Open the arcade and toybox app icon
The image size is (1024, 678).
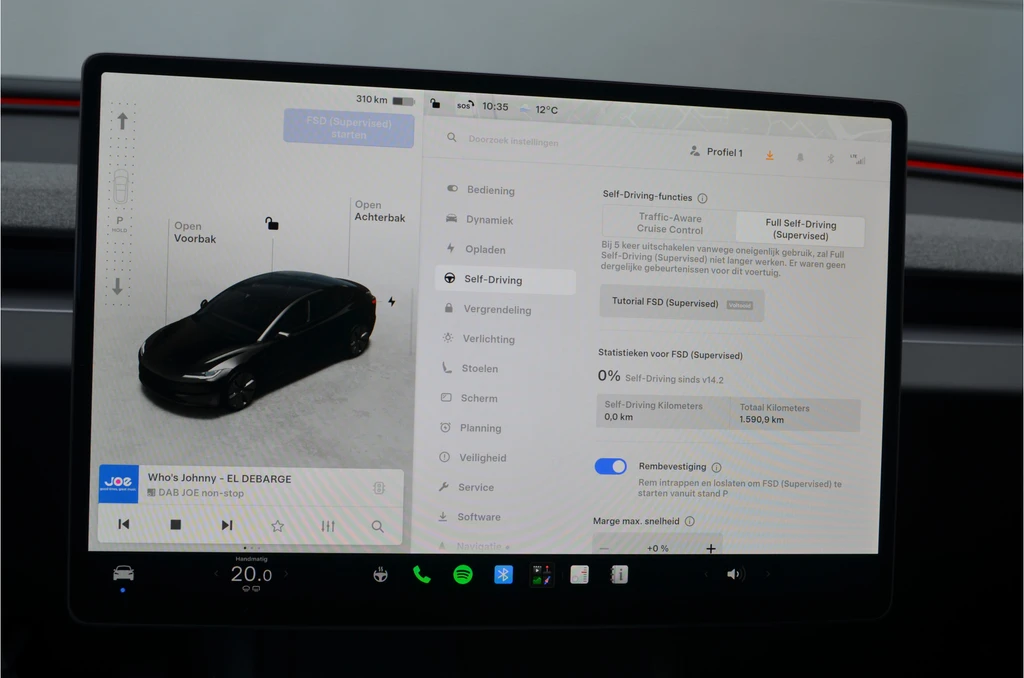(541, 575)
